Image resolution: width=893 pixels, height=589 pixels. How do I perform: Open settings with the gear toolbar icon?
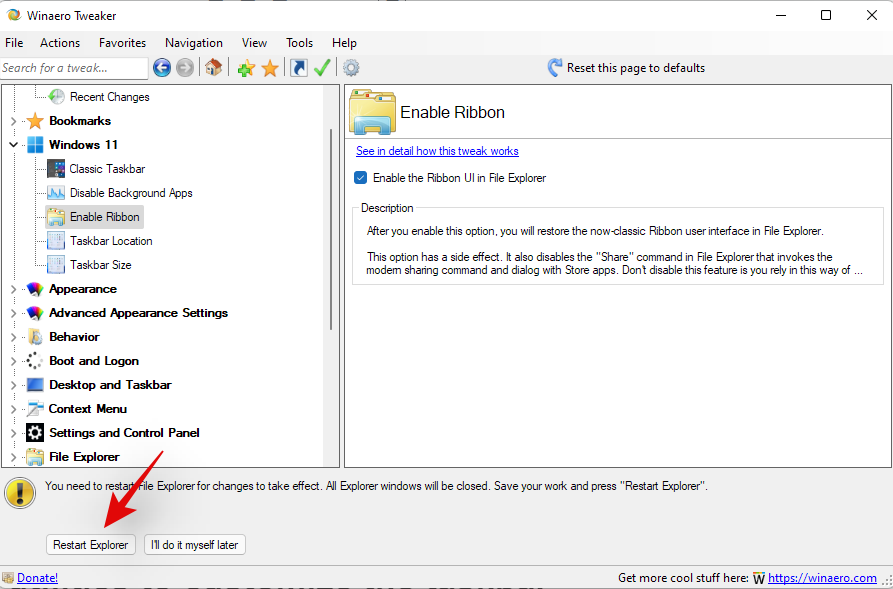[x=351, y=68]
